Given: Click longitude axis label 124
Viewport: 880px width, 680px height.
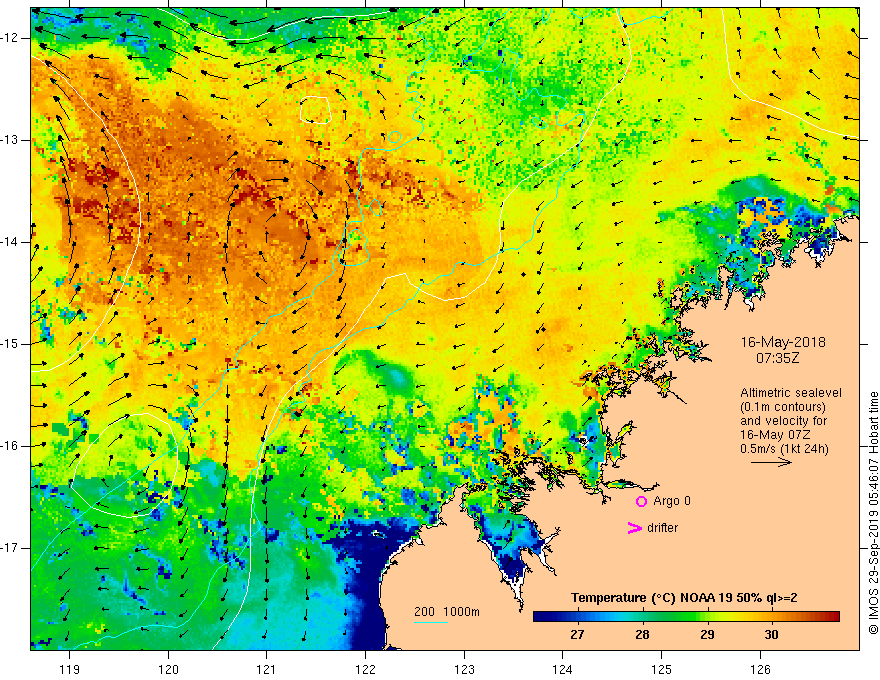Looking at the screenshot, I should tap(563, 669).
